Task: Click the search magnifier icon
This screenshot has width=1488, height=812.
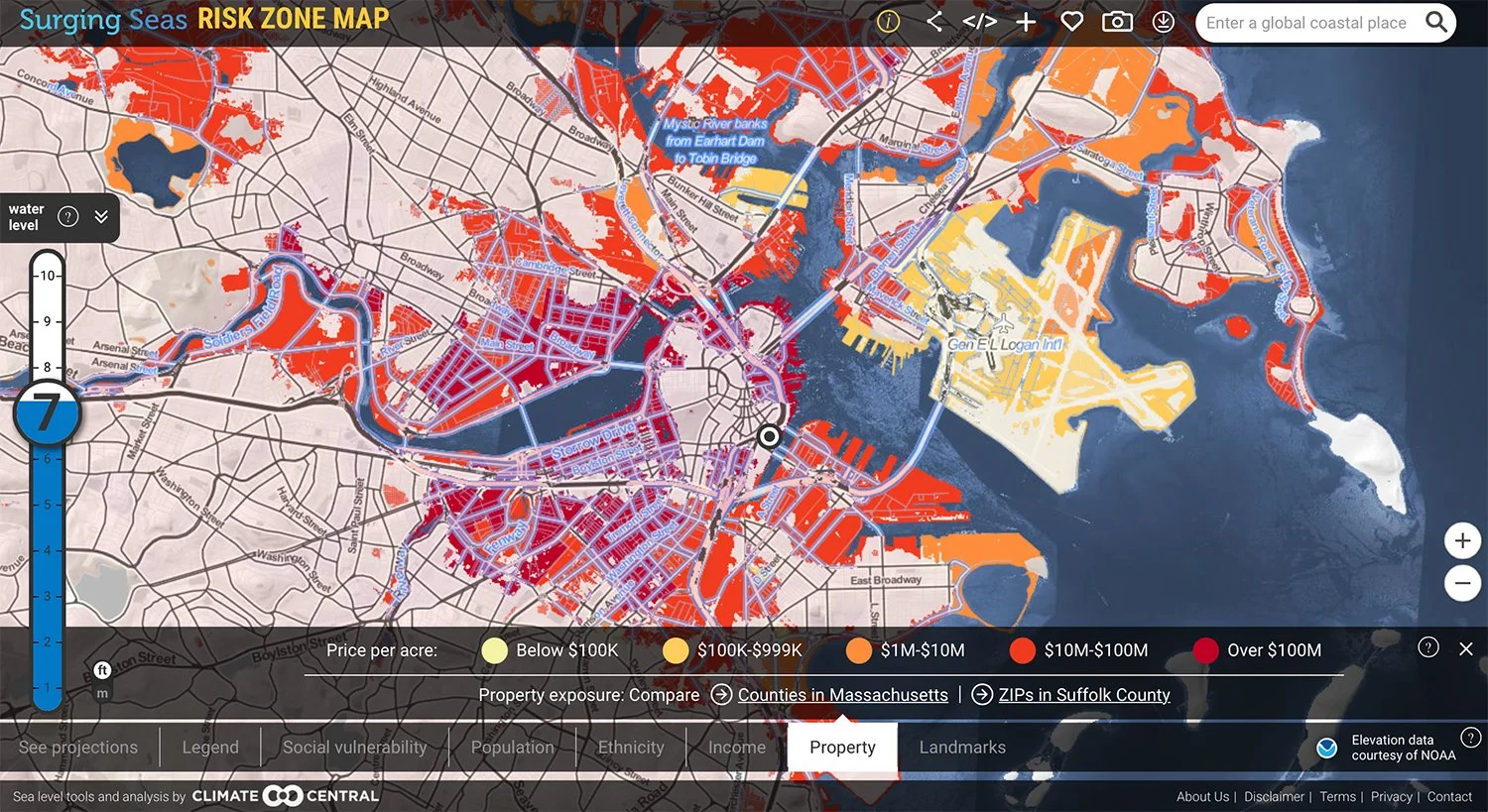Action: tap(1435, 22)
